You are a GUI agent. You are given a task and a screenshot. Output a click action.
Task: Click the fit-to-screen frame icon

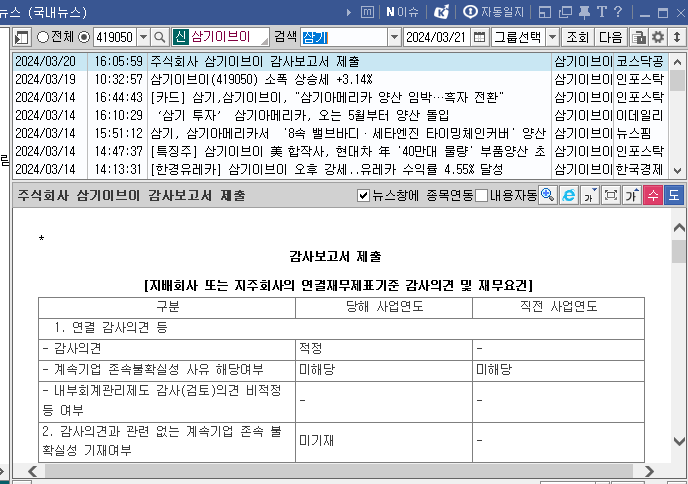[x=611, y=195]
